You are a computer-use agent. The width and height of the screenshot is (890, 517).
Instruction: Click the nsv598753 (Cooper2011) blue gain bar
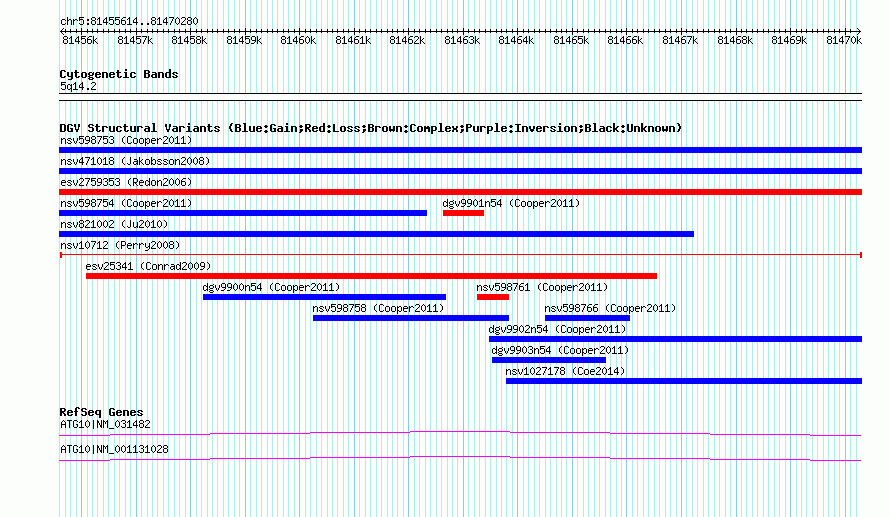[x=460, y=150]
